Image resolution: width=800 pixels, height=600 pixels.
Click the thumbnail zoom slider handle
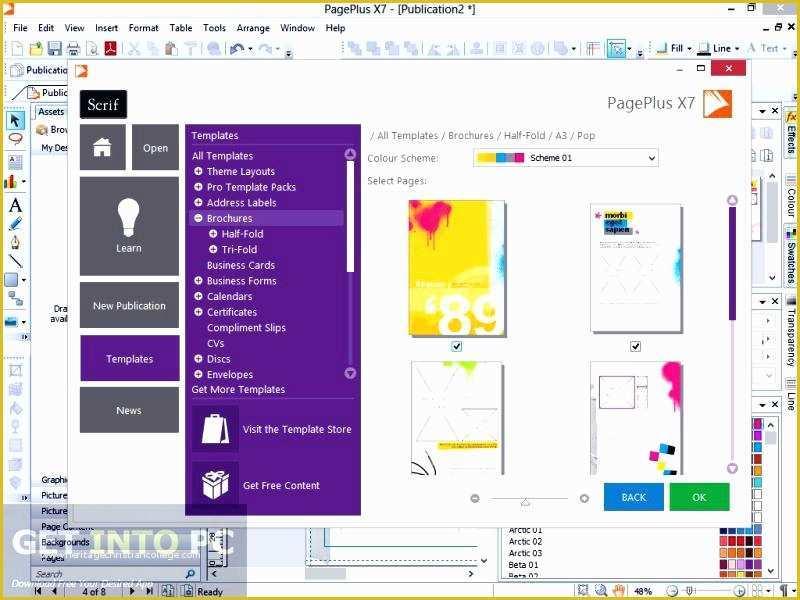(525, 502)
